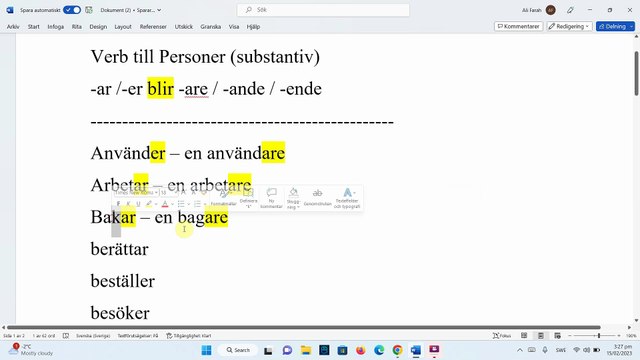The image size is (640, 360).
Task: Click the zoom slider in status bar
Action: tap(595, 336)
